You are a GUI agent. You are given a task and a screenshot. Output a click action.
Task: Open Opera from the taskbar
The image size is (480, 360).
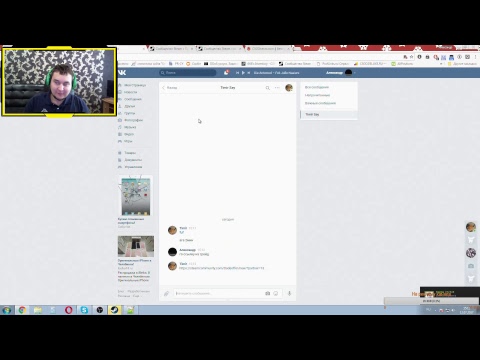69,310
